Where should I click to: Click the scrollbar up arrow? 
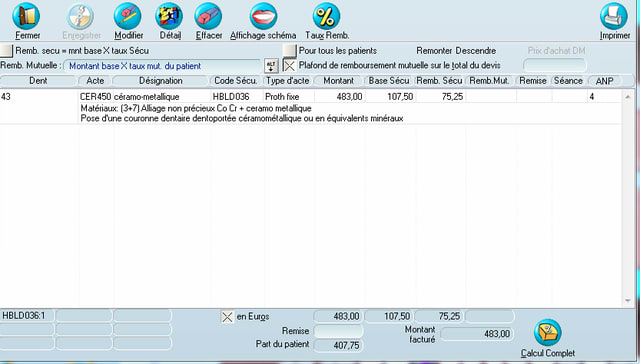(628, 97)
